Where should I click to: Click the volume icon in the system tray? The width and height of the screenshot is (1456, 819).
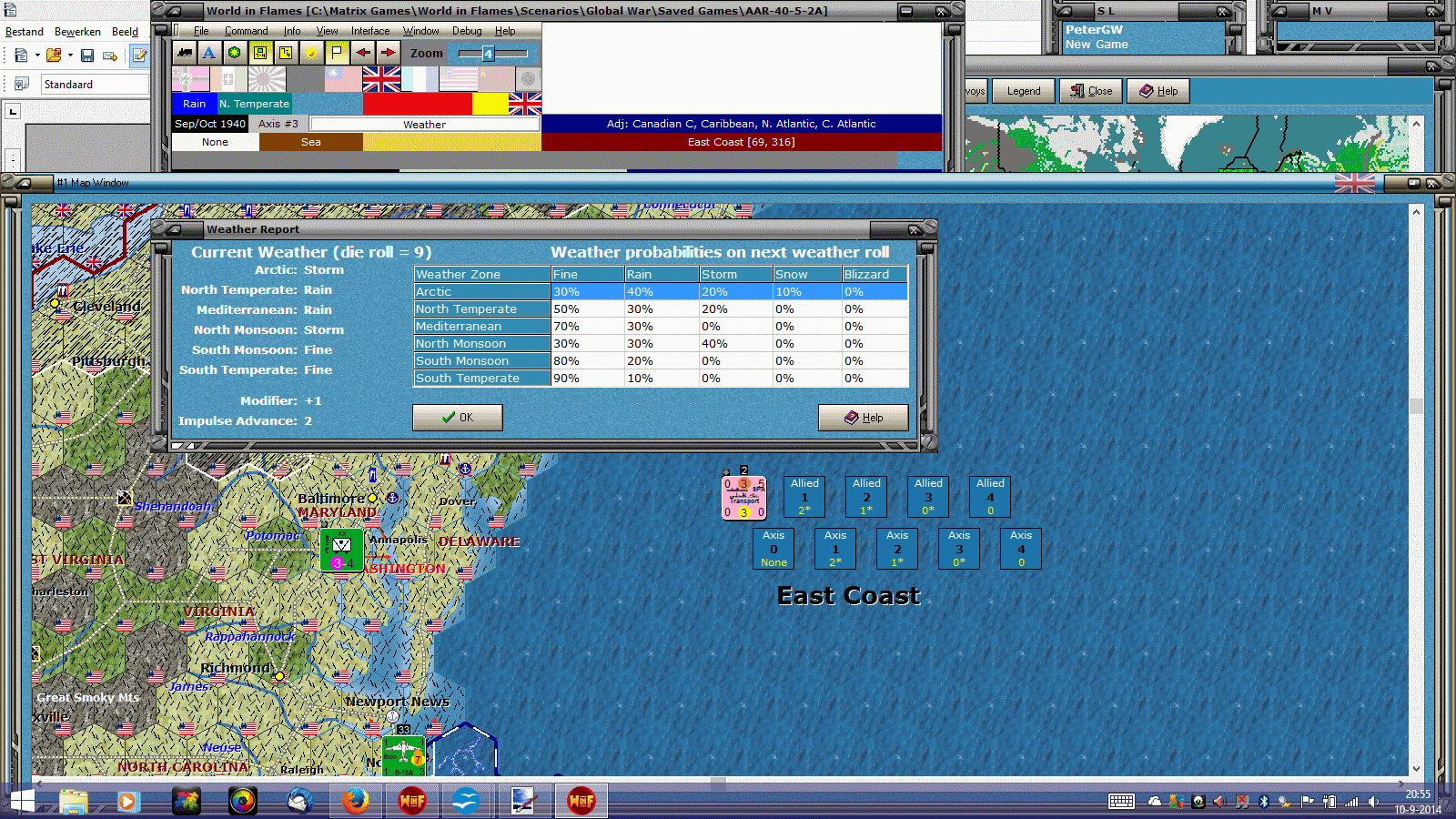[1373, 802]
